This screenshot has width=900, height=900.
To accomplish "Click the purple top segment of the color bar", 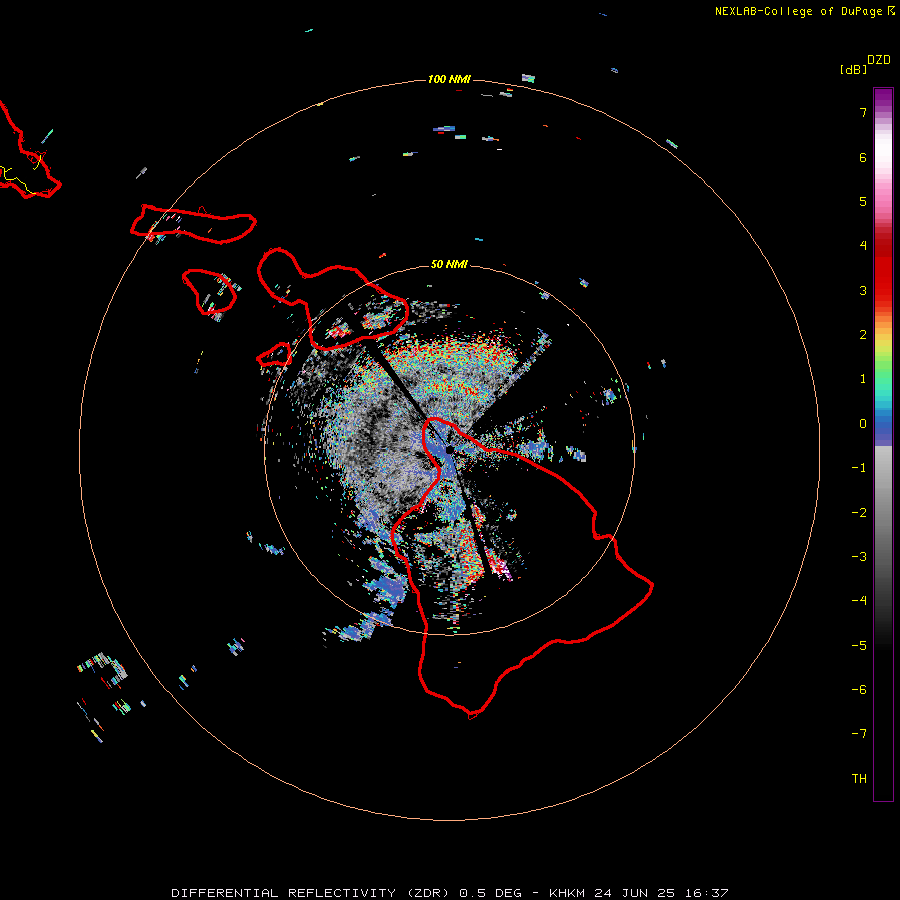I will tap(883, 99).
